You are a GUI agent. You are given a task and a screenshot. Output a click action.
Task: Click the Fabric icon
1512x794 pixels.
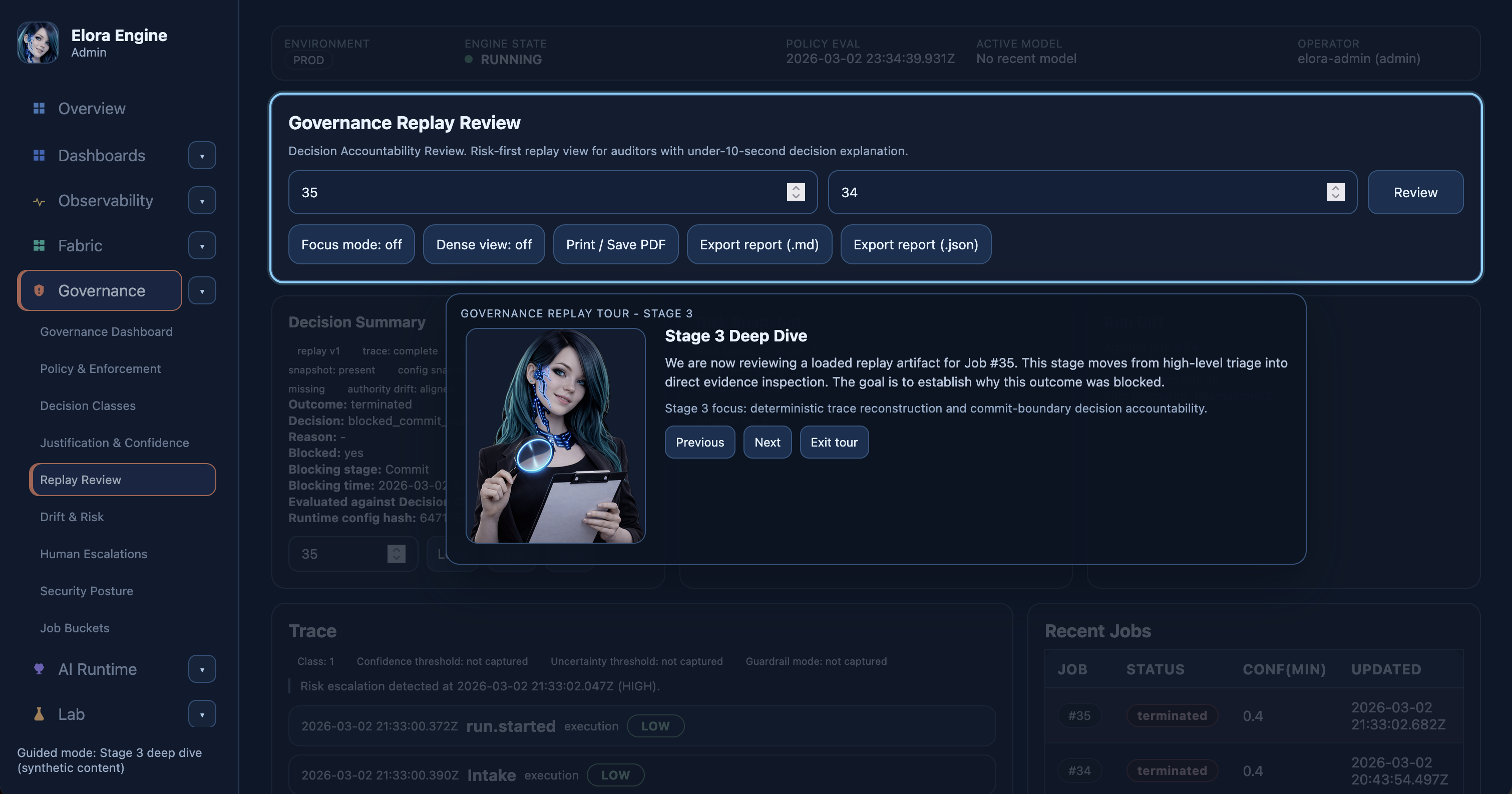pos(39,245)
